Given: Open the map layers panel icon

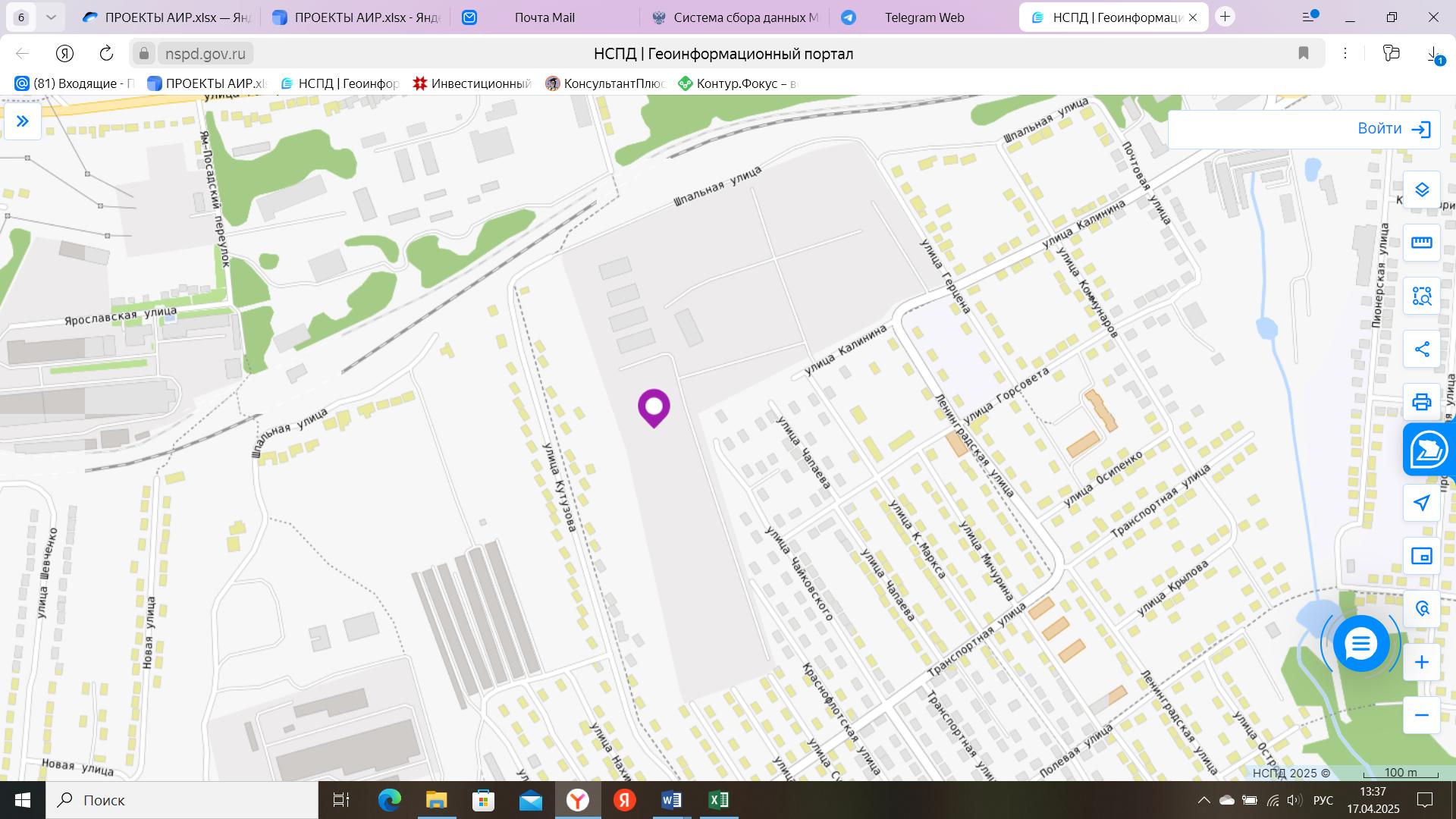Looking at the screenshot, I should pos(1421,190).
